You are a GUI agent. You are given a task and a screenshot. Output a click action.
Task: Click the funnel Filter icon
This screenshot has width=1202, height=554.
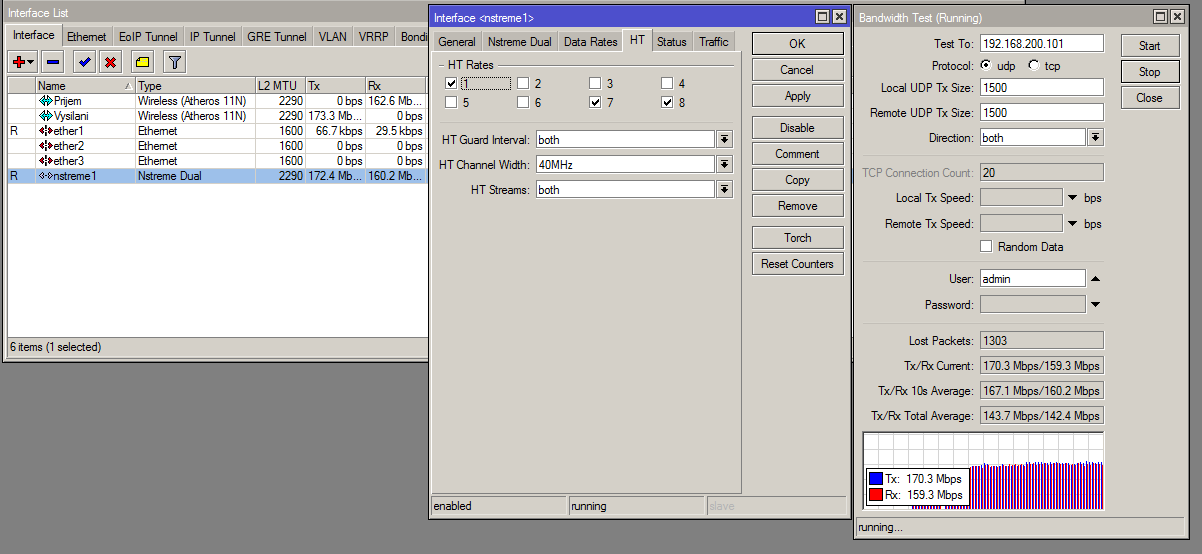pyautogui.click(x=175, y=62)
